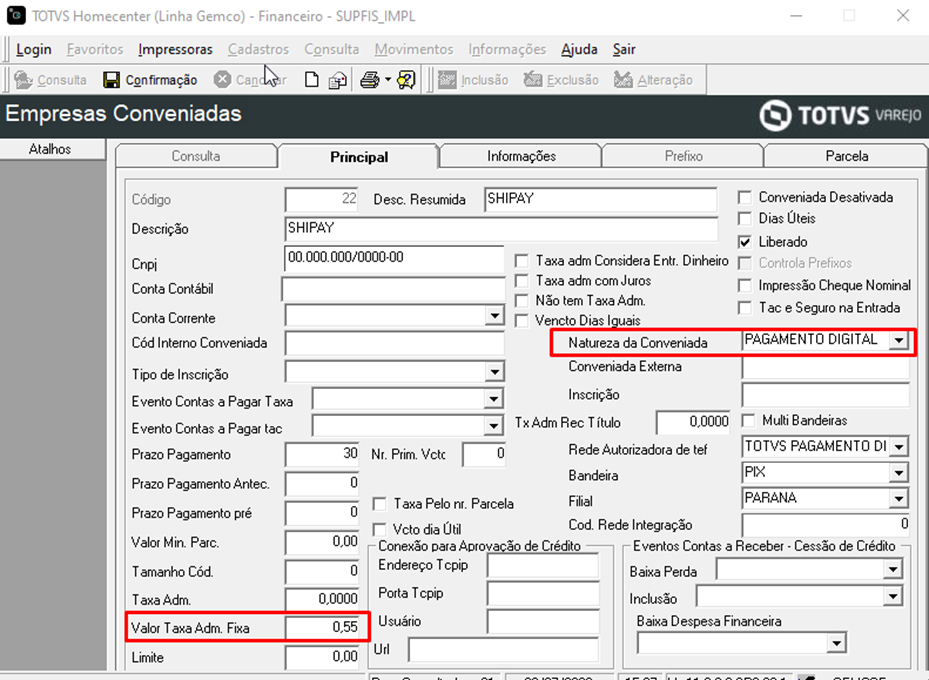This screenshot has width=929, height=680.
Task: Click the Cód Interno Conveniada field
Action: click(395, 344)
